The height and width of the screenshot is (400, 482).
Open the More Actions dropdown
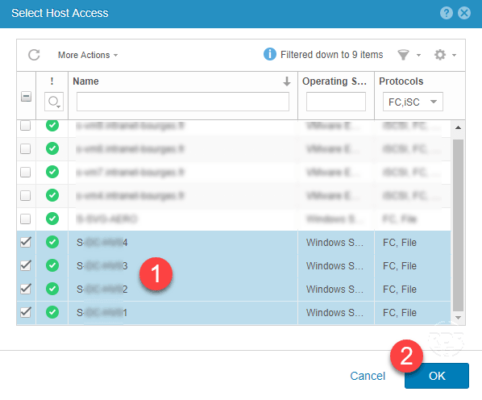[88, 55]
